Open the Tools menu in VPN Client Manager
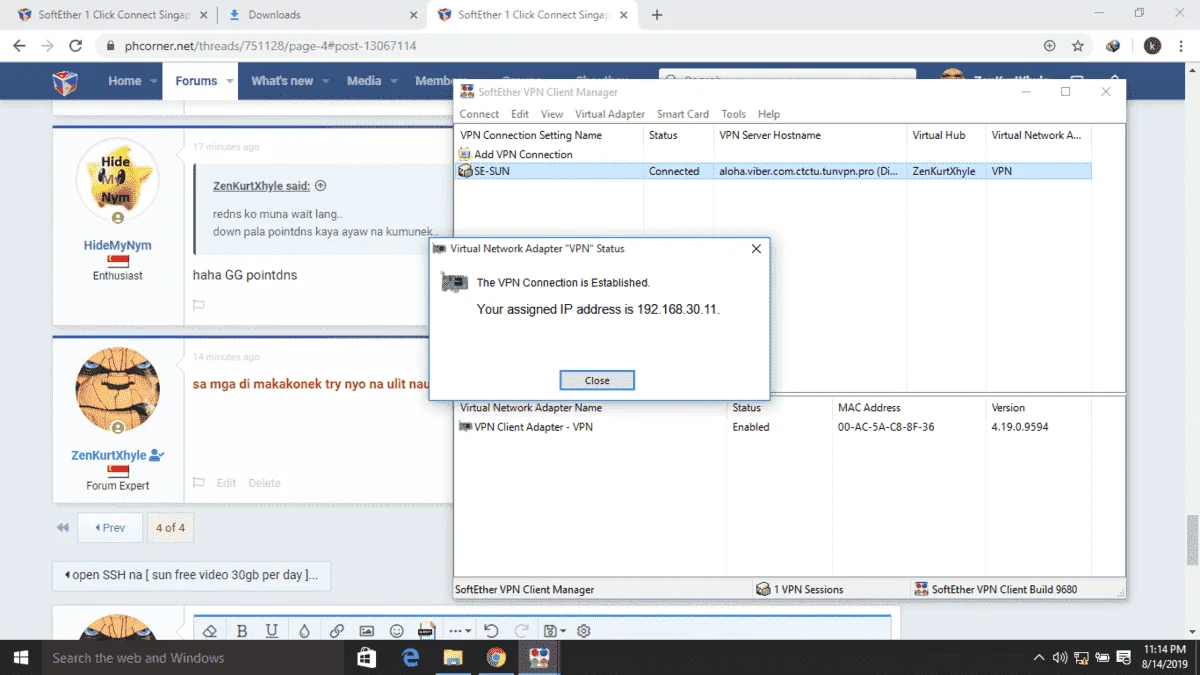The height and width of the screenshot is (675, 1200). click(x=733, y=114)
